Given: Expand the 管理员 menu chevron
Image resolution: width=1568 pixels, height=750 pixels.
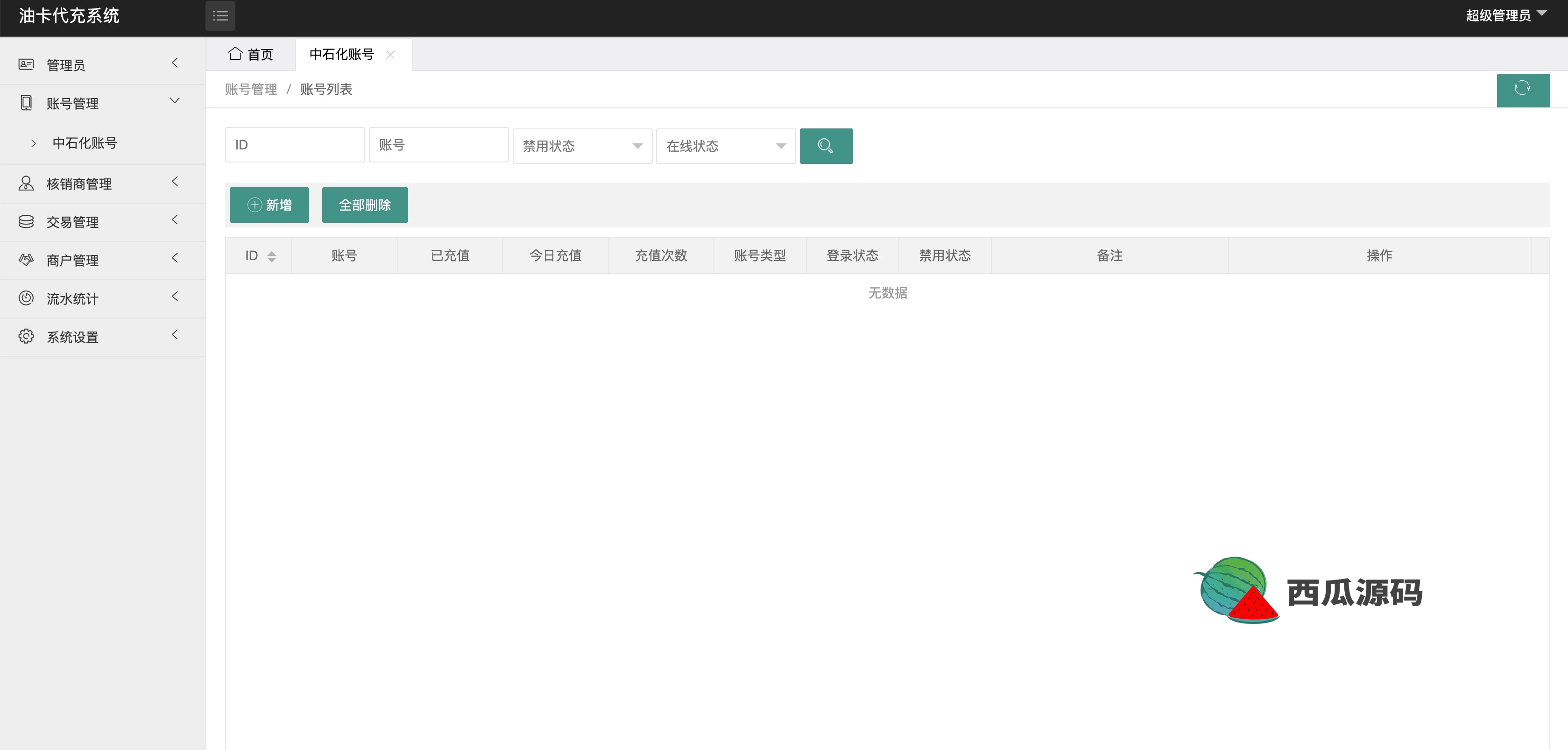Looking at the screenshot, I should click(x=175, y=63).
